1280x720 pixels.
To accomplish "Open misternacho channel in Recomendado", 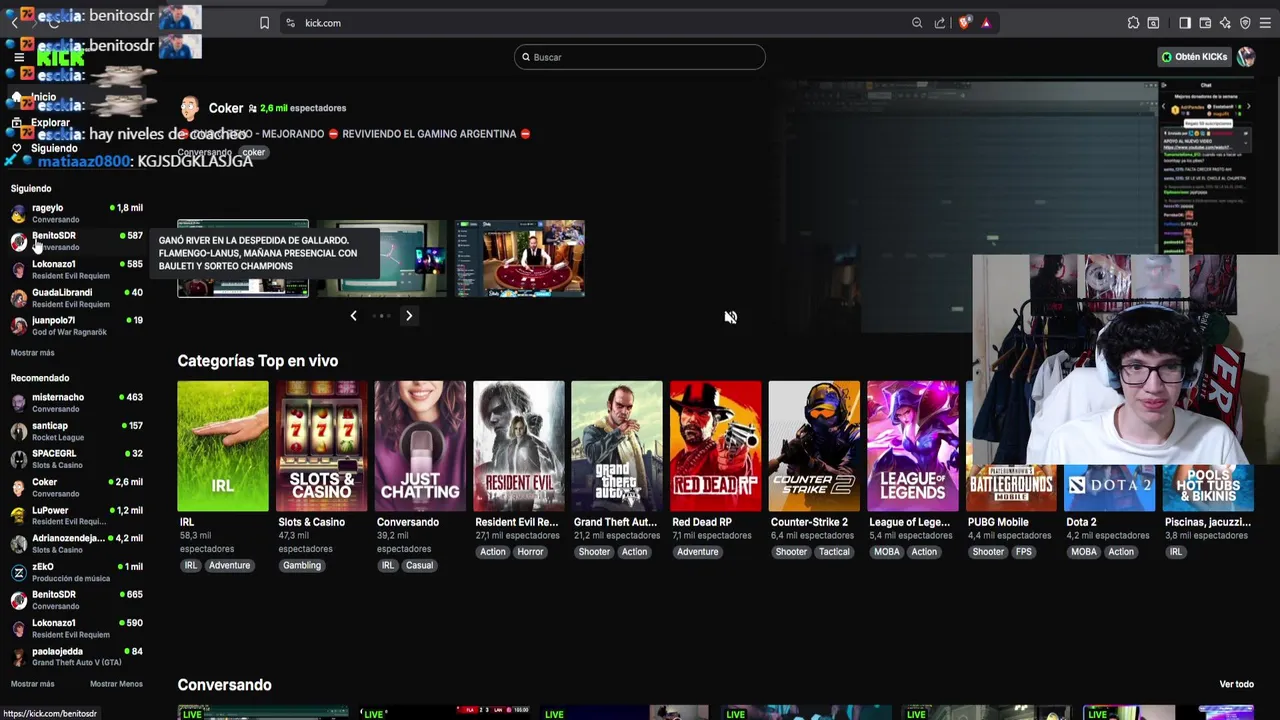I will coord(76,403).
